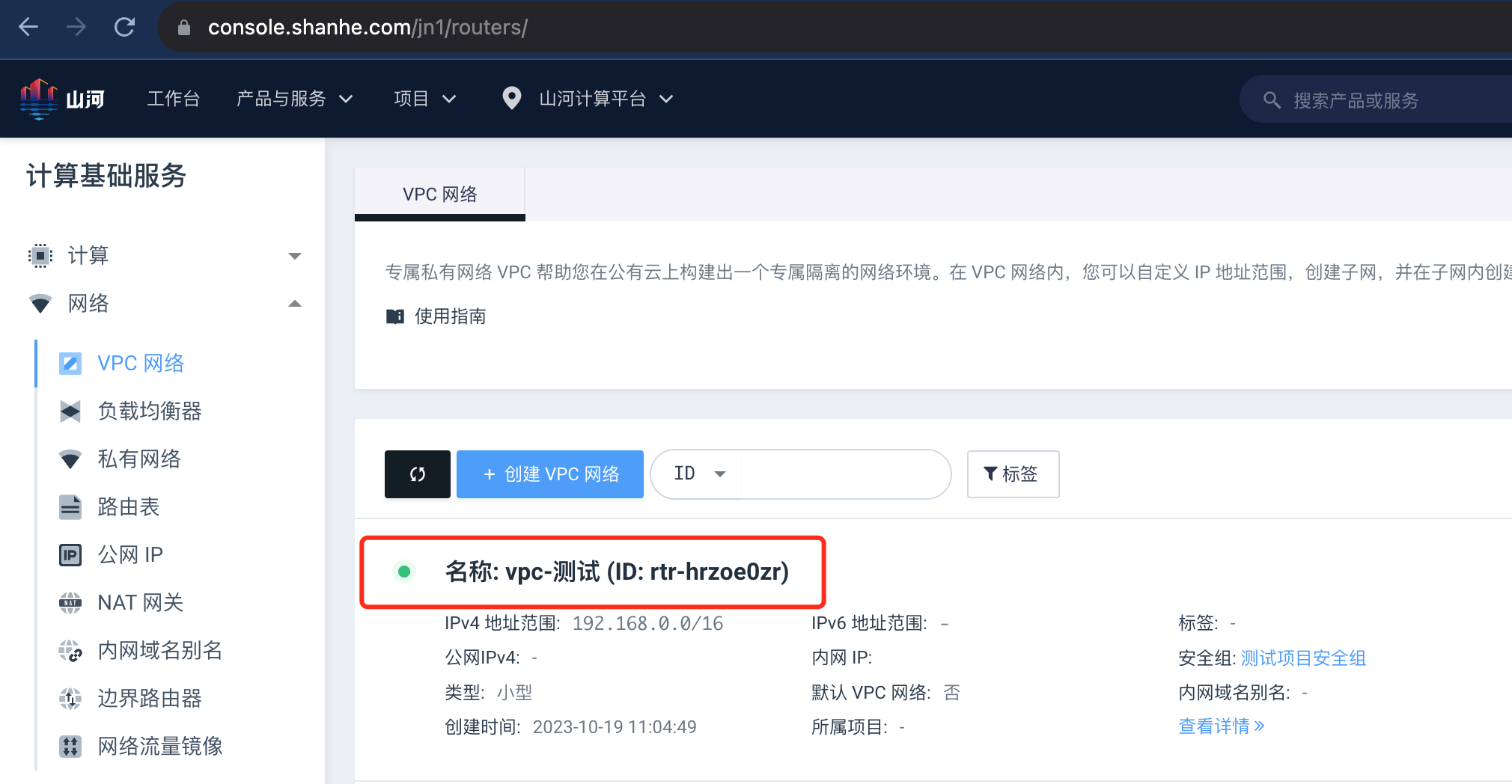
Task: Click the 类型 value 小型
Action: (x=515, y=693)
